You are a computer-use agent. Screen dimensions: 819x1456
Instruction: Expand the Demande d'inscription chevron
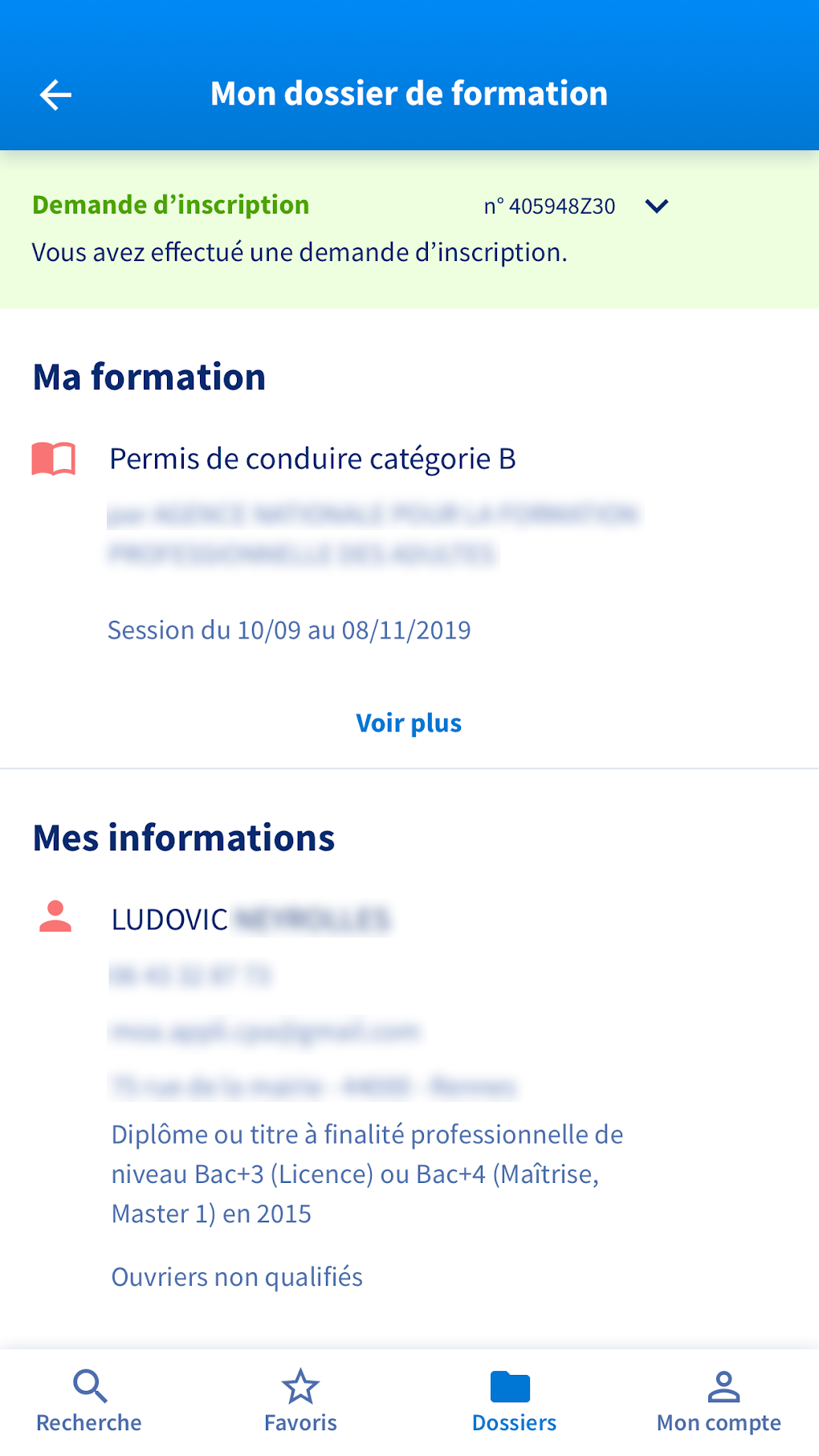point(656,206)
